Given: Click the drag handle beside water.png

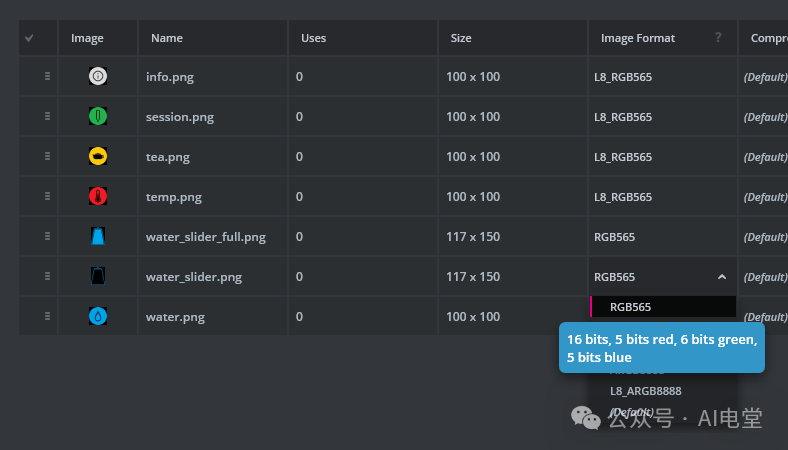Looking at the screenshot, I should pyautogui.click(x=47, y=316).
